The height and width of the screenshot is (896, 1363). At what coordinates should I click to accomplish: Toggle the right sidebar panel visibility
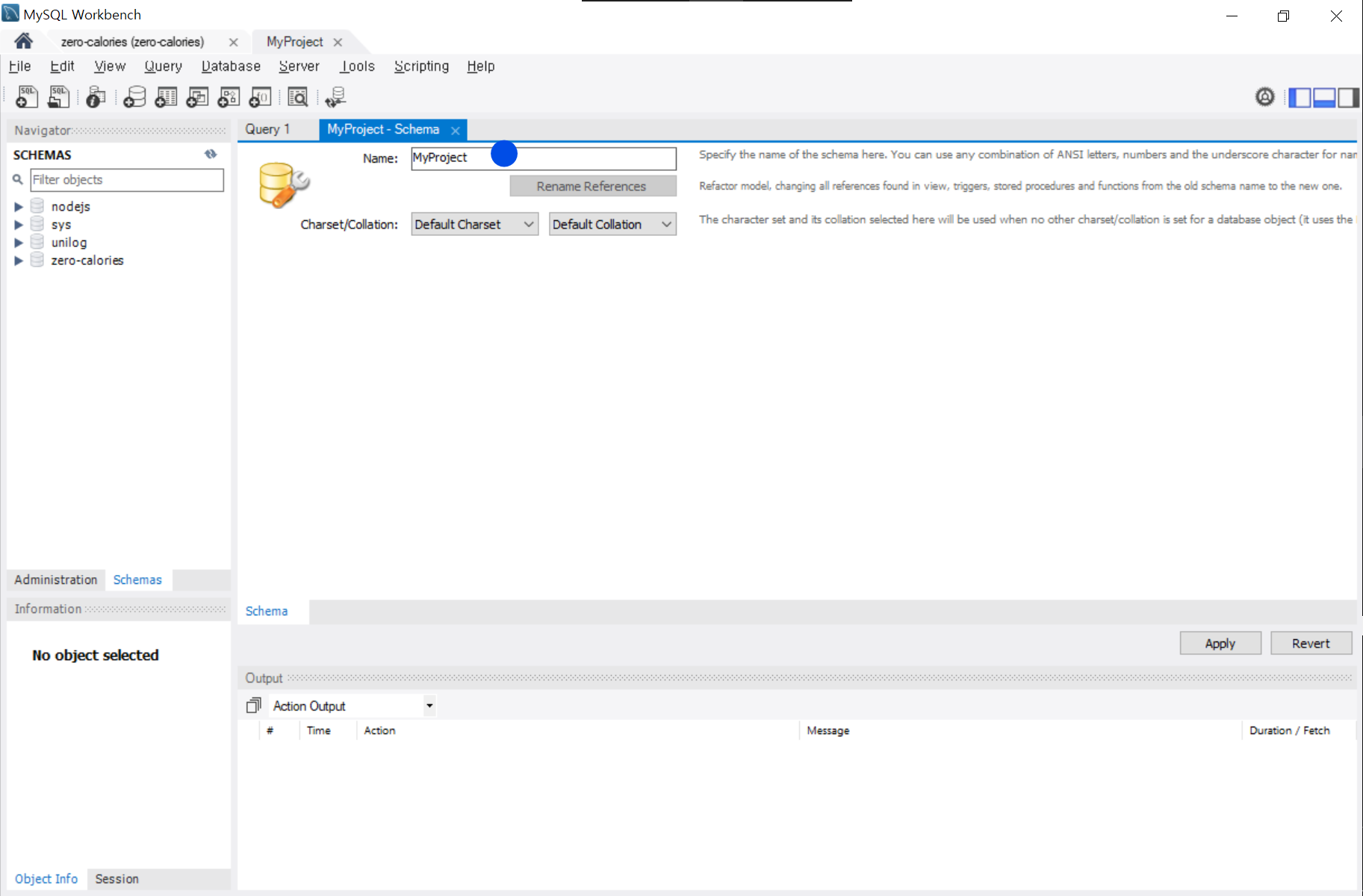[1348, 98]
